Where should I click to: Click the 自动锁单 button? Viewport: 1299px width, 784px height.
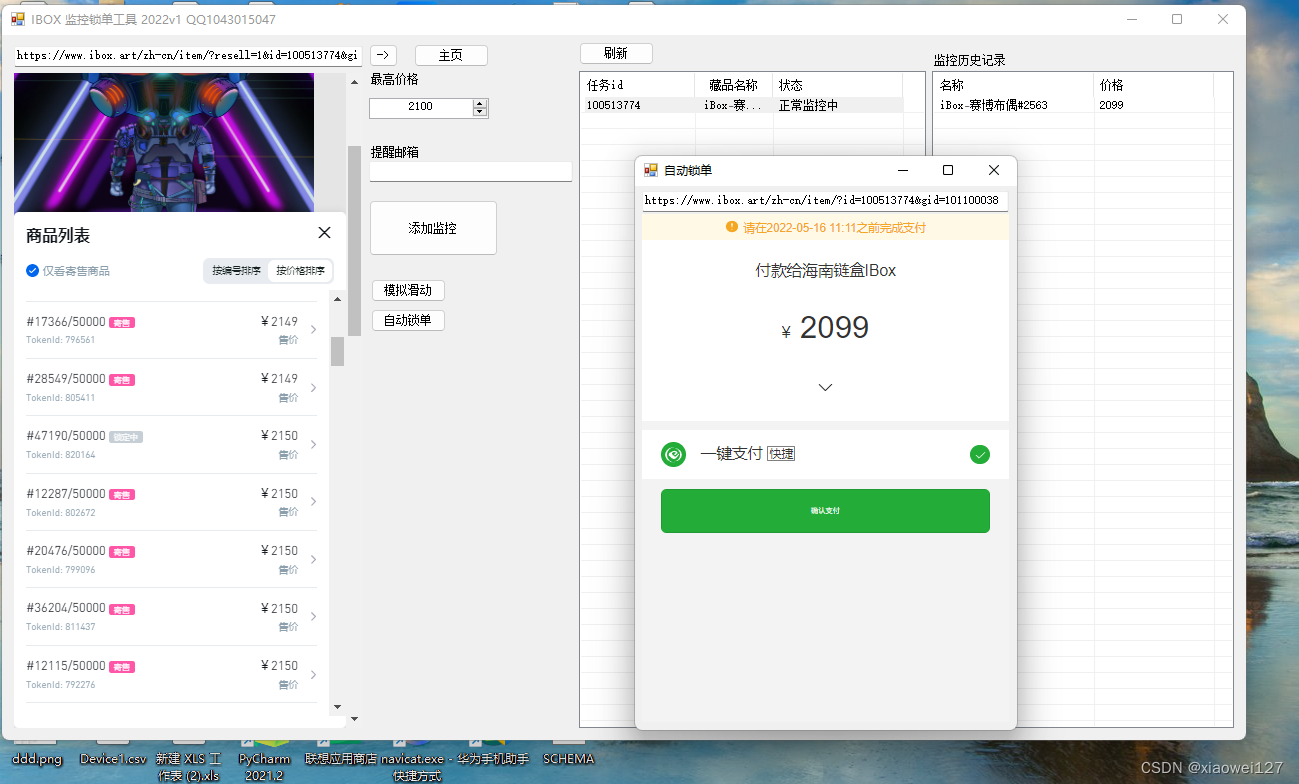click(x=408, y=320)
